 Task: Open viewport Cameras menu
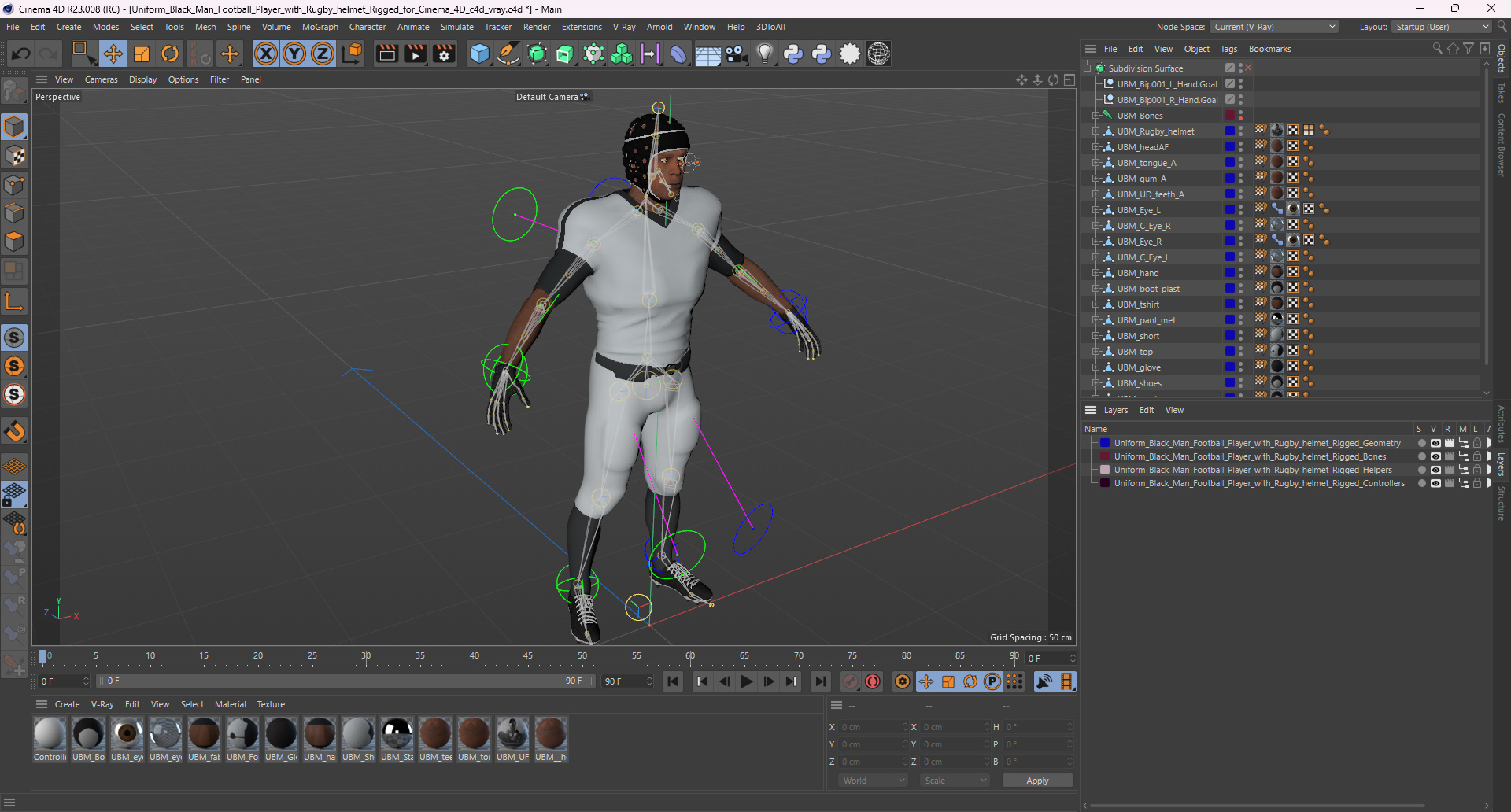(x=101, y=79)
